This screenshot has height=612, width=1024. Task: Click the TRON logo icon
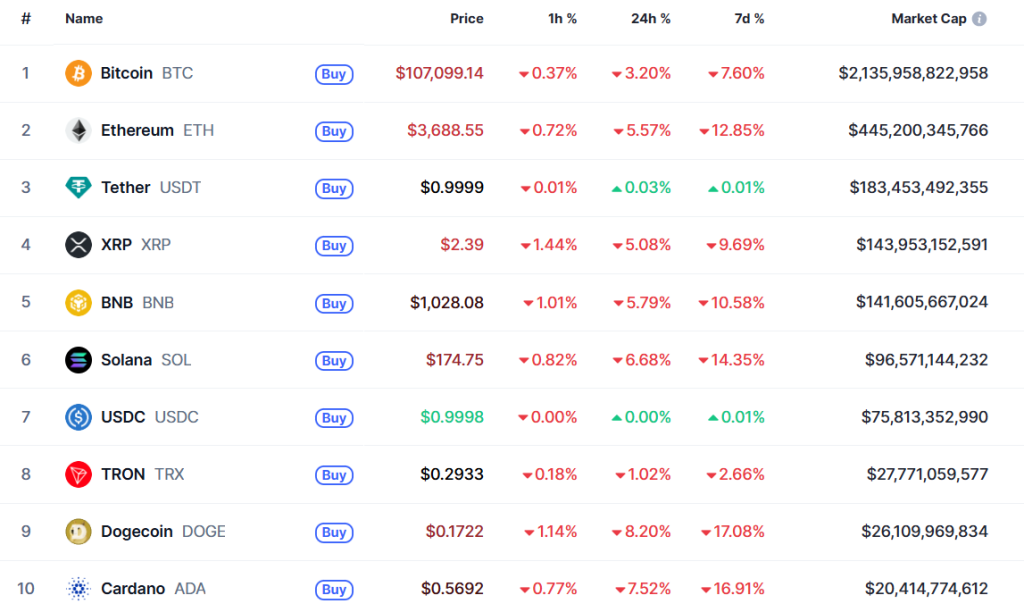point(78,474)
